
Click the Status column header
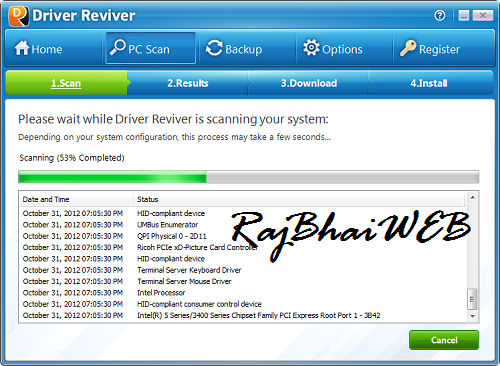(299, 199)
